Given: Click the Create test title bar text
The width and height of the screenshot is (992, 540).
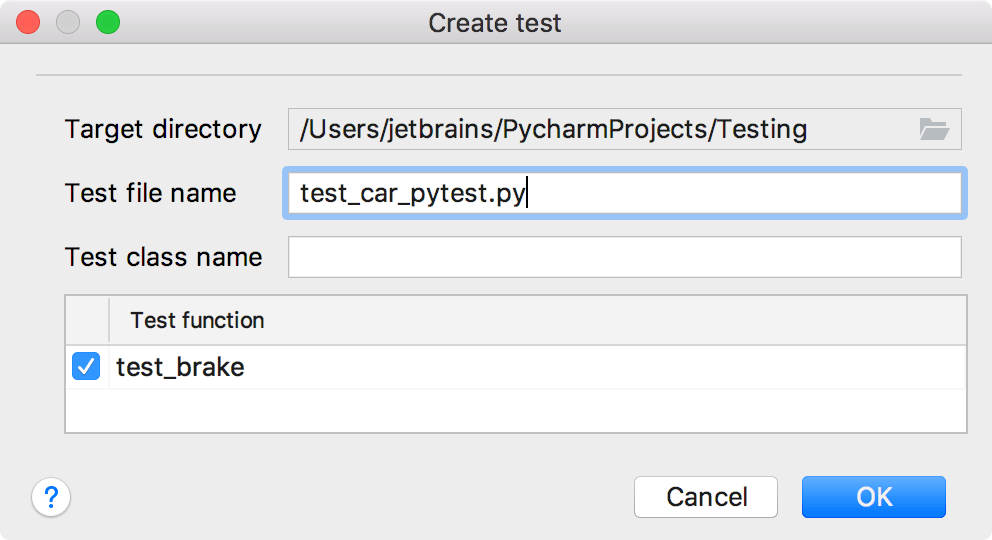Looking at the screenshot, I should 495,23.
